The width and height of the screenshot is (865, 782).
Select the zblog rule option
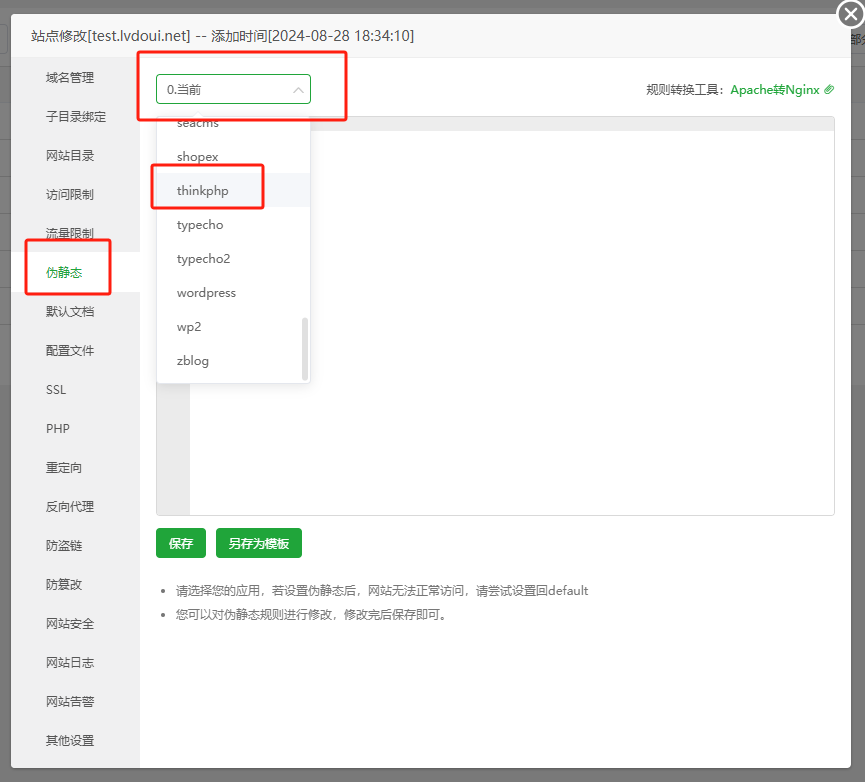click(x=191, y=358)
